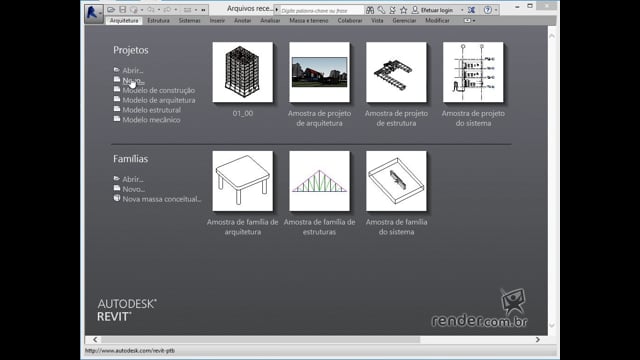Click icon beside Famílias Novo
640x360 pixels.
tap(117, 188)
